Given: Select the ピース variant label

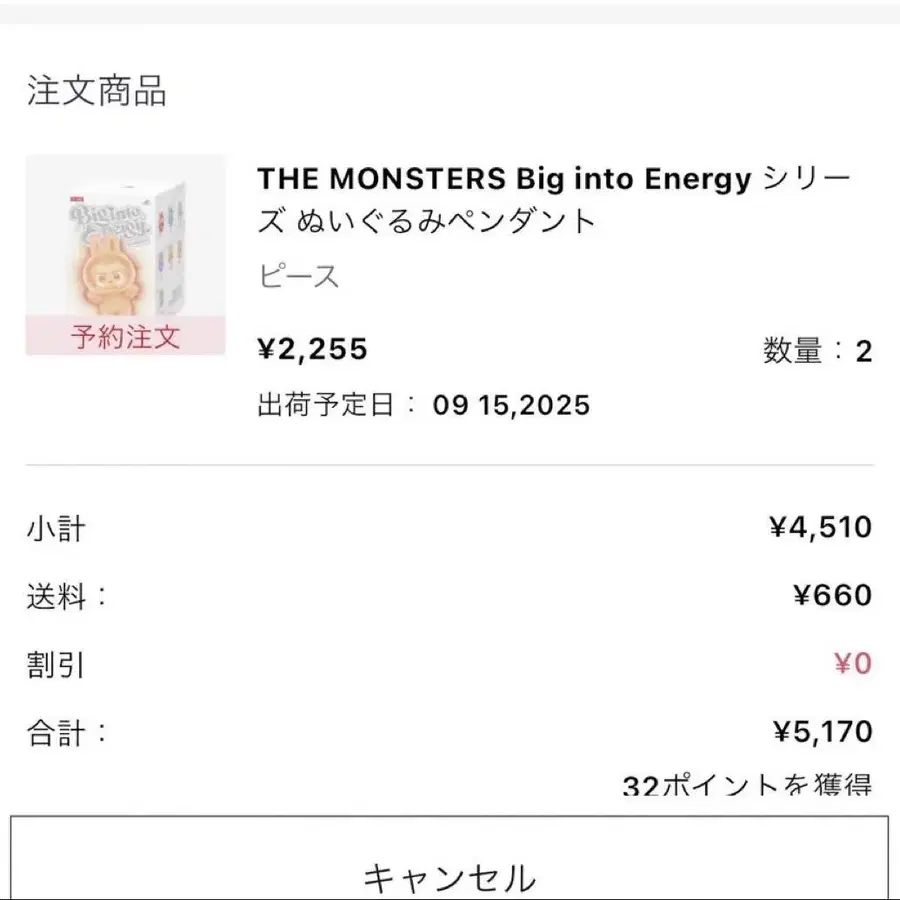Looking at the screenshot, I should [298, 276].
